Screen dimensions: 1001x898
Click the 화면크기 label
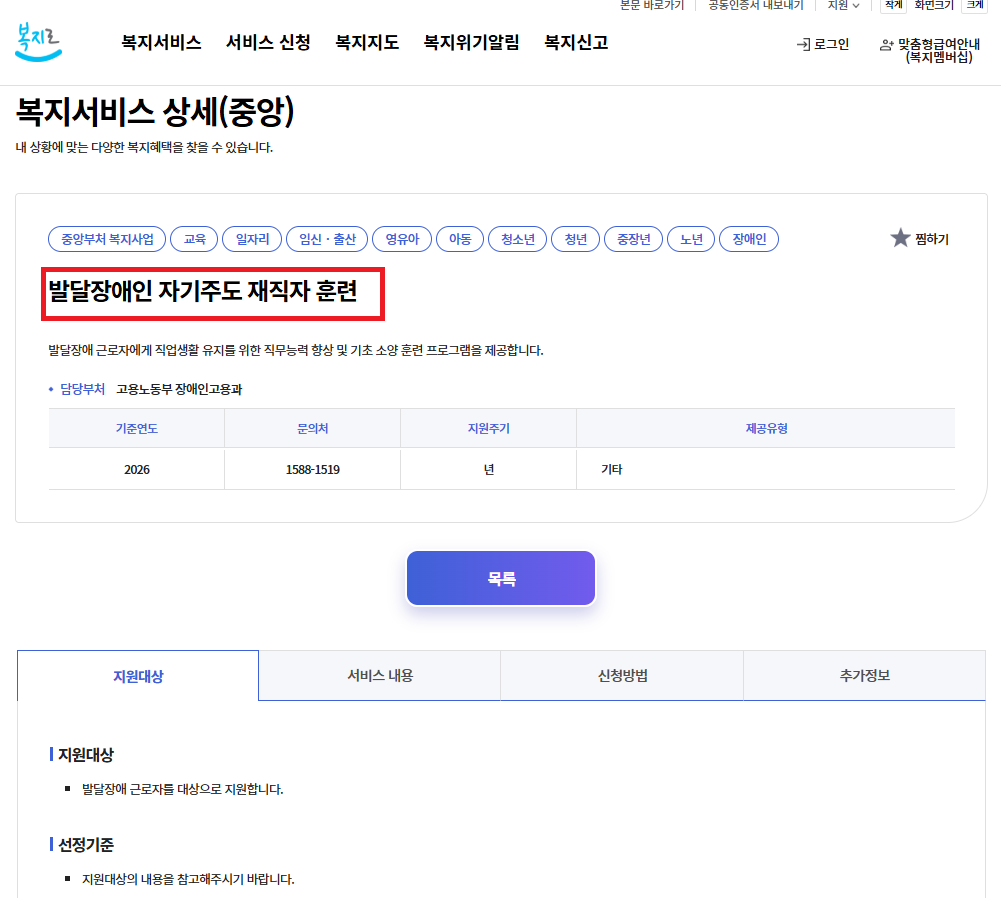pyautogui.click(x=934, y=5)
